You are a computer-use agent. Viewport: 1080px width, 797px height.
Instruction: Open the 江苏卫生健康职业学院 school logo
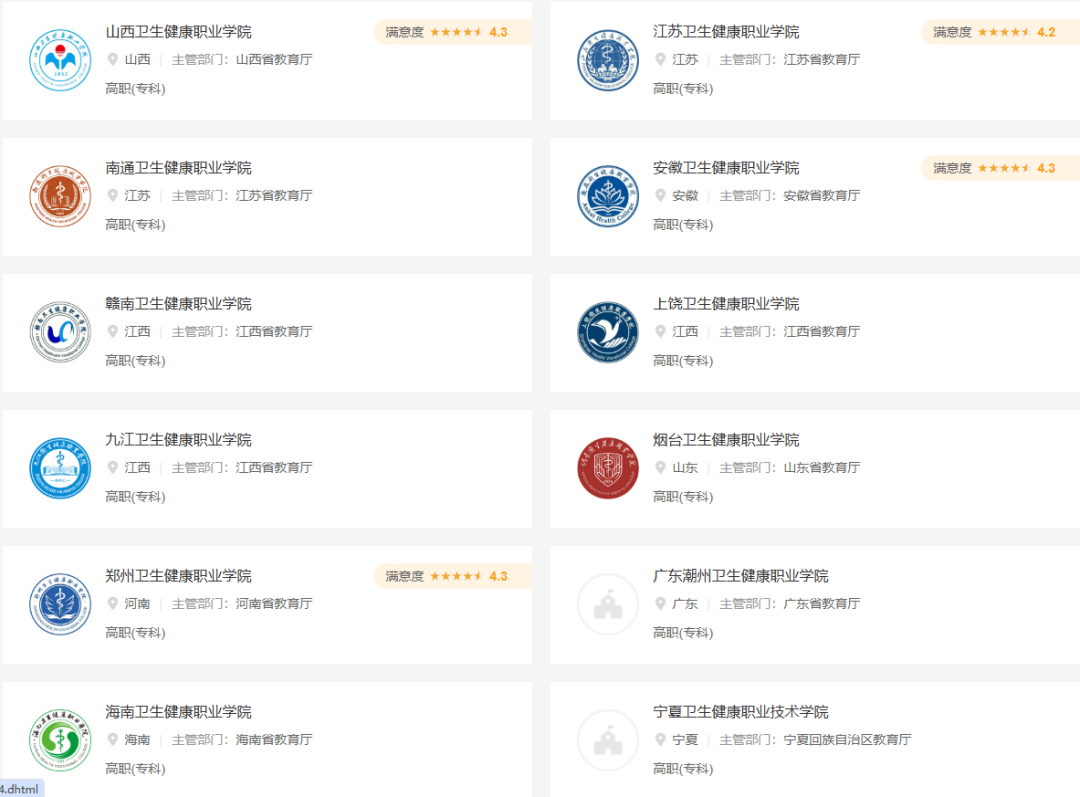pos(608,60)
